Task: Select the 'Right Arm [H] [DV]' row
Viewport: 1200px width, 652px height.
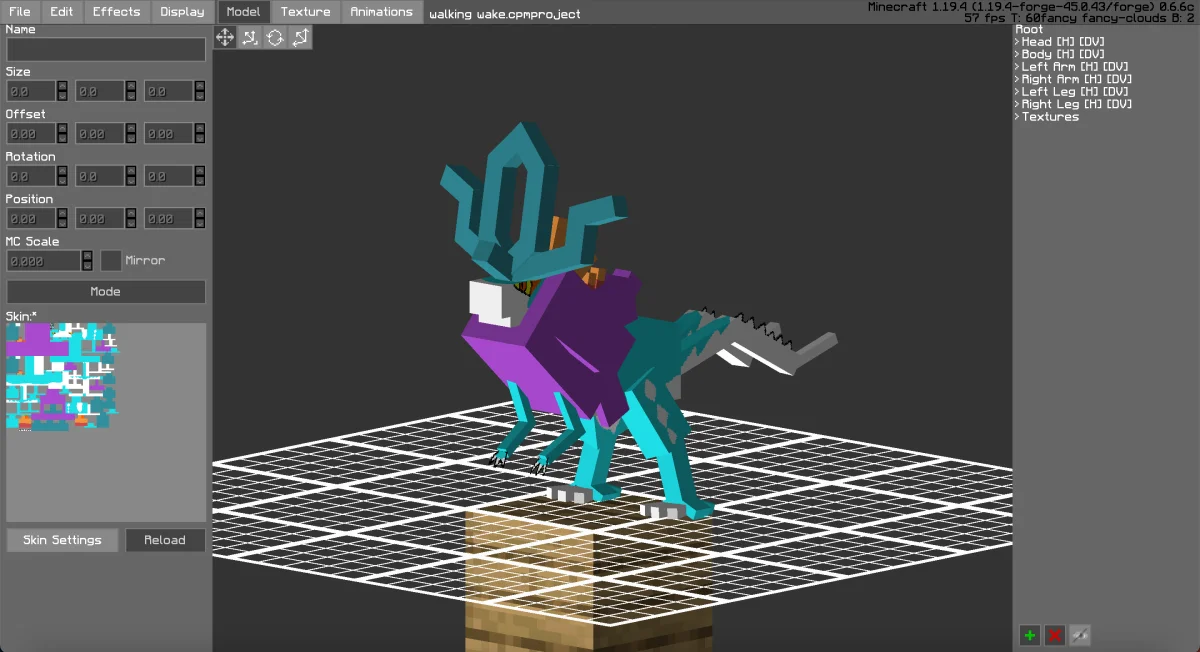Action: point(1077,79)
